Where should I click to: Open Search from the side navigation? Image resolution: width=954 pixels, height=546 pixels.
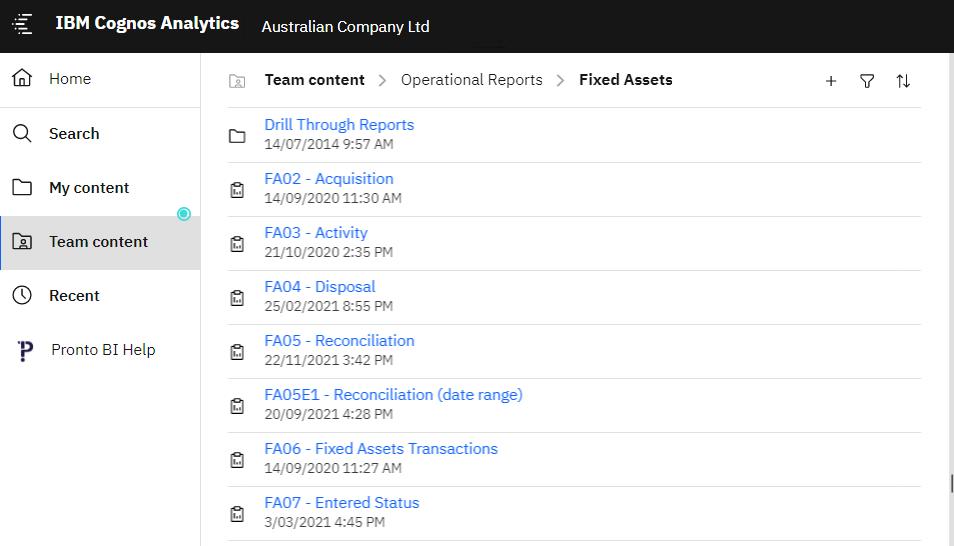[x=74, y=133]
